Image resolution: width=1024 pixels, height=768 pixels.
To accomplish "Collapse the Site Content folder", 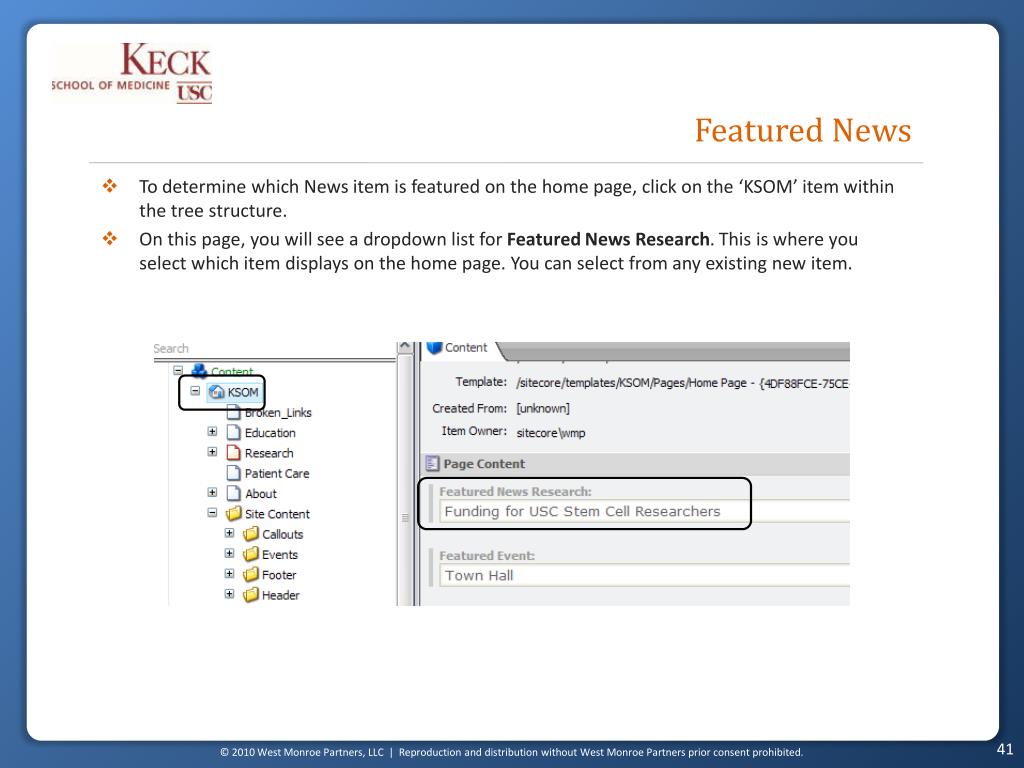I will [212, 513].
